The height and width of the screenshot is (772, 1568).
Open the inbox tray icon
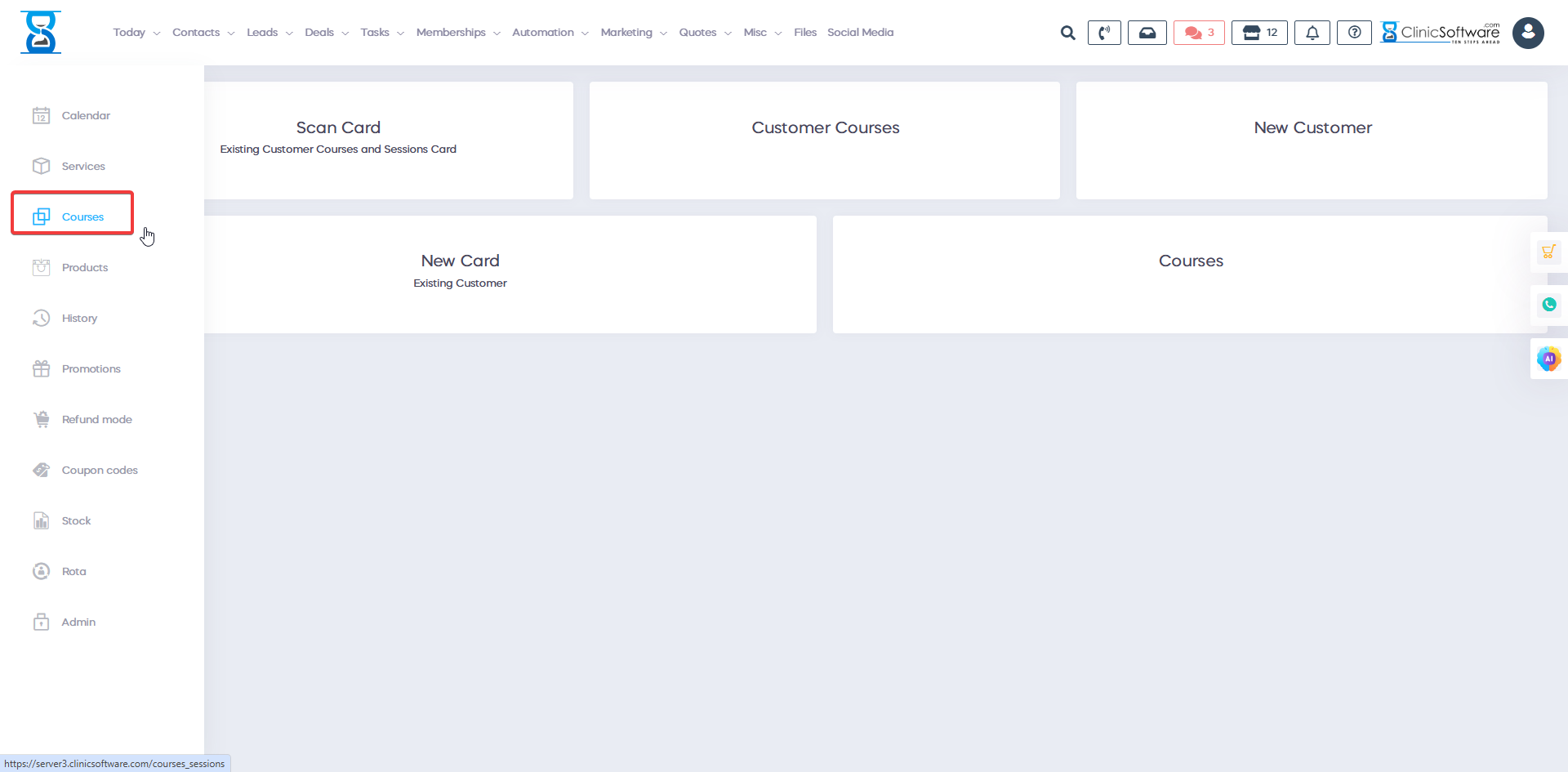tap(1147, 33)
